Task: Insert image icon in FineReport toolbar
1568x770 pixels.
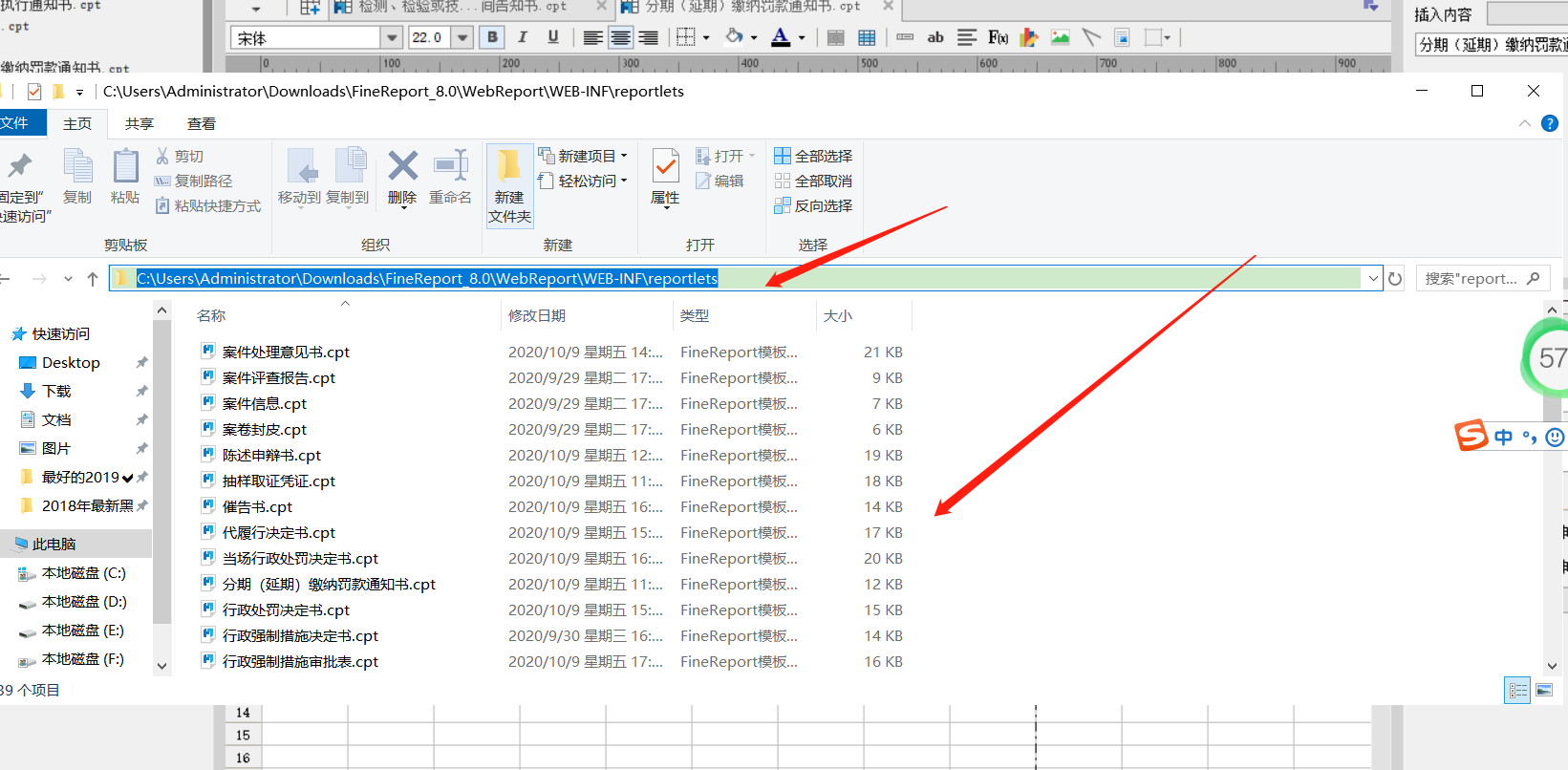Action: pyautogui.click(x=1060, y=37)
